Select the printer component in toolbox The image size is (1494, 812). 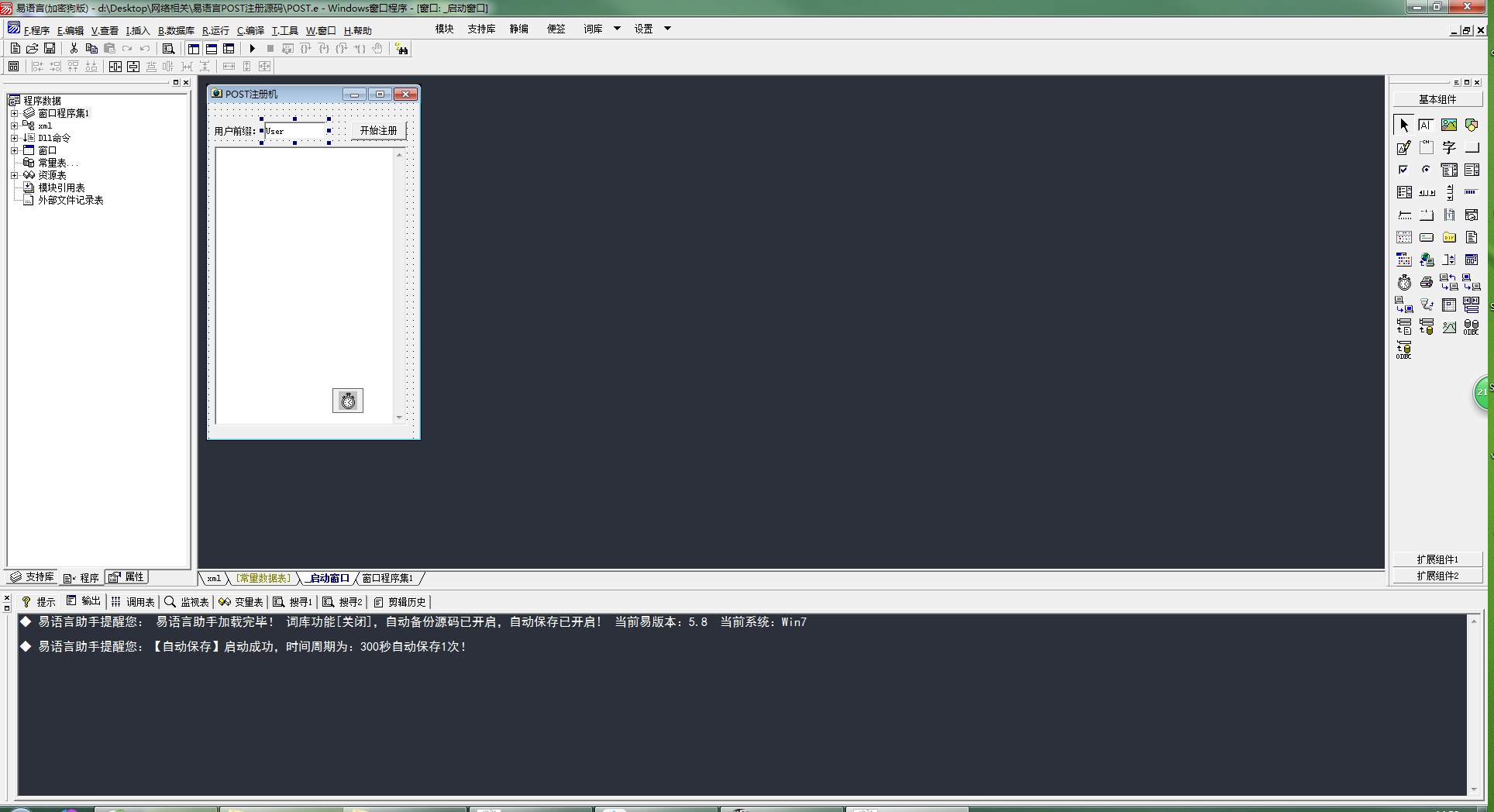1426,283
